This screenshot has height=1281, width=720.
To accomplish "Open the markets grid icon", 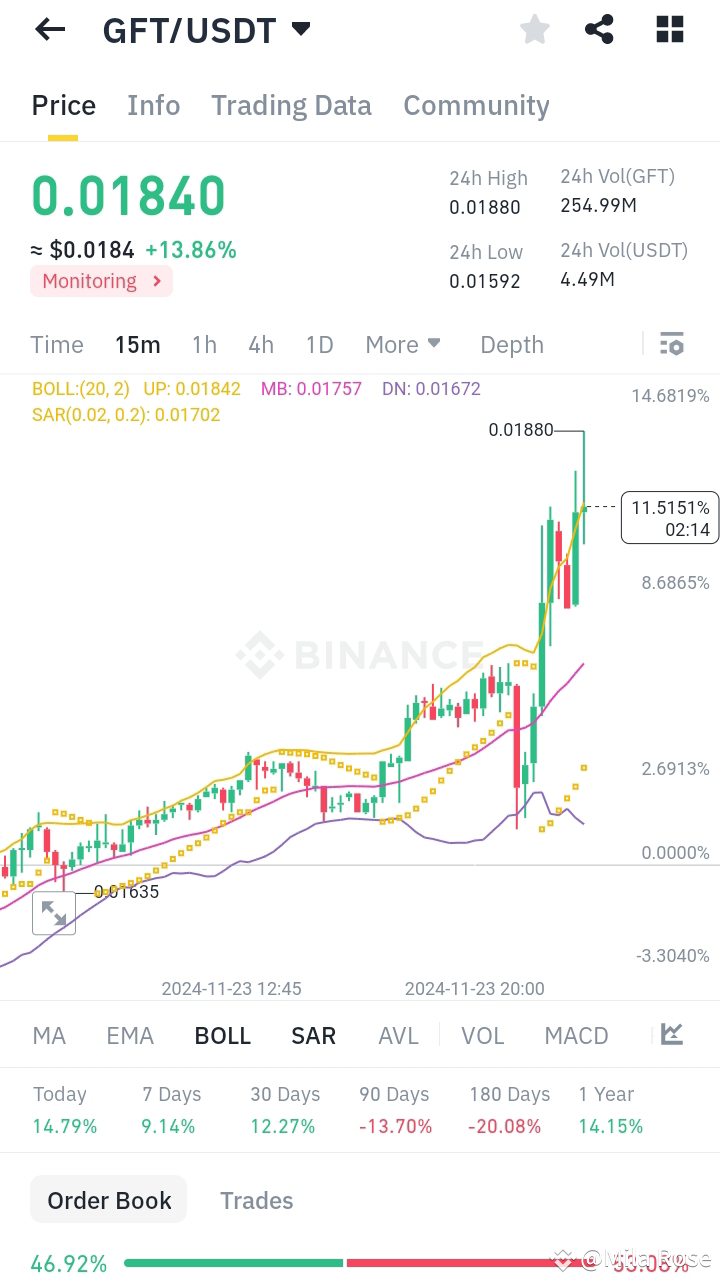I will 668,29.
